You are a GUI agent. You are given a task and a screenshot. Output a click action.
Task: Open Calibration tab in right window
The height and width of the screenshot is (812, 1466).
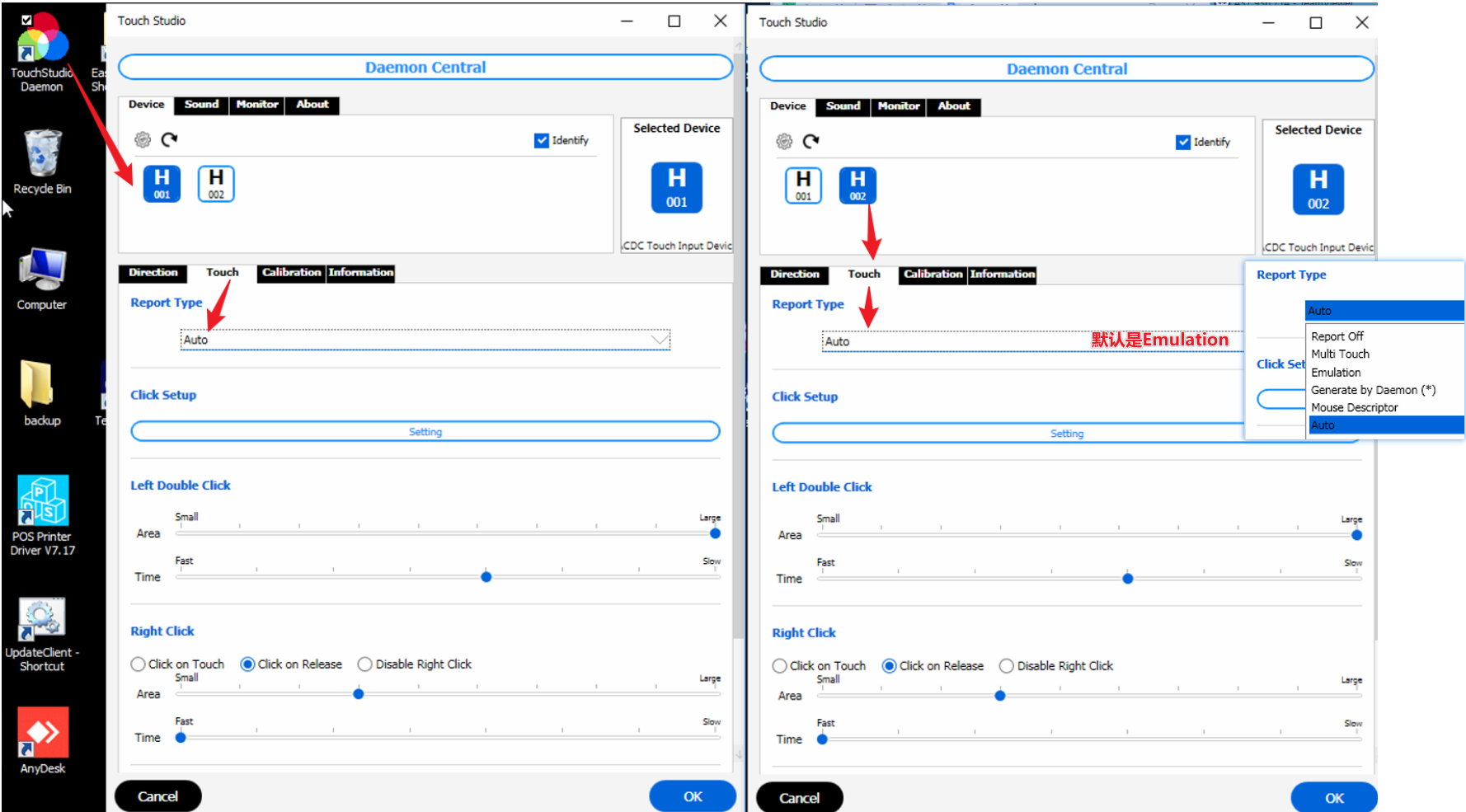pyautogui.click(x=933, y=275)
